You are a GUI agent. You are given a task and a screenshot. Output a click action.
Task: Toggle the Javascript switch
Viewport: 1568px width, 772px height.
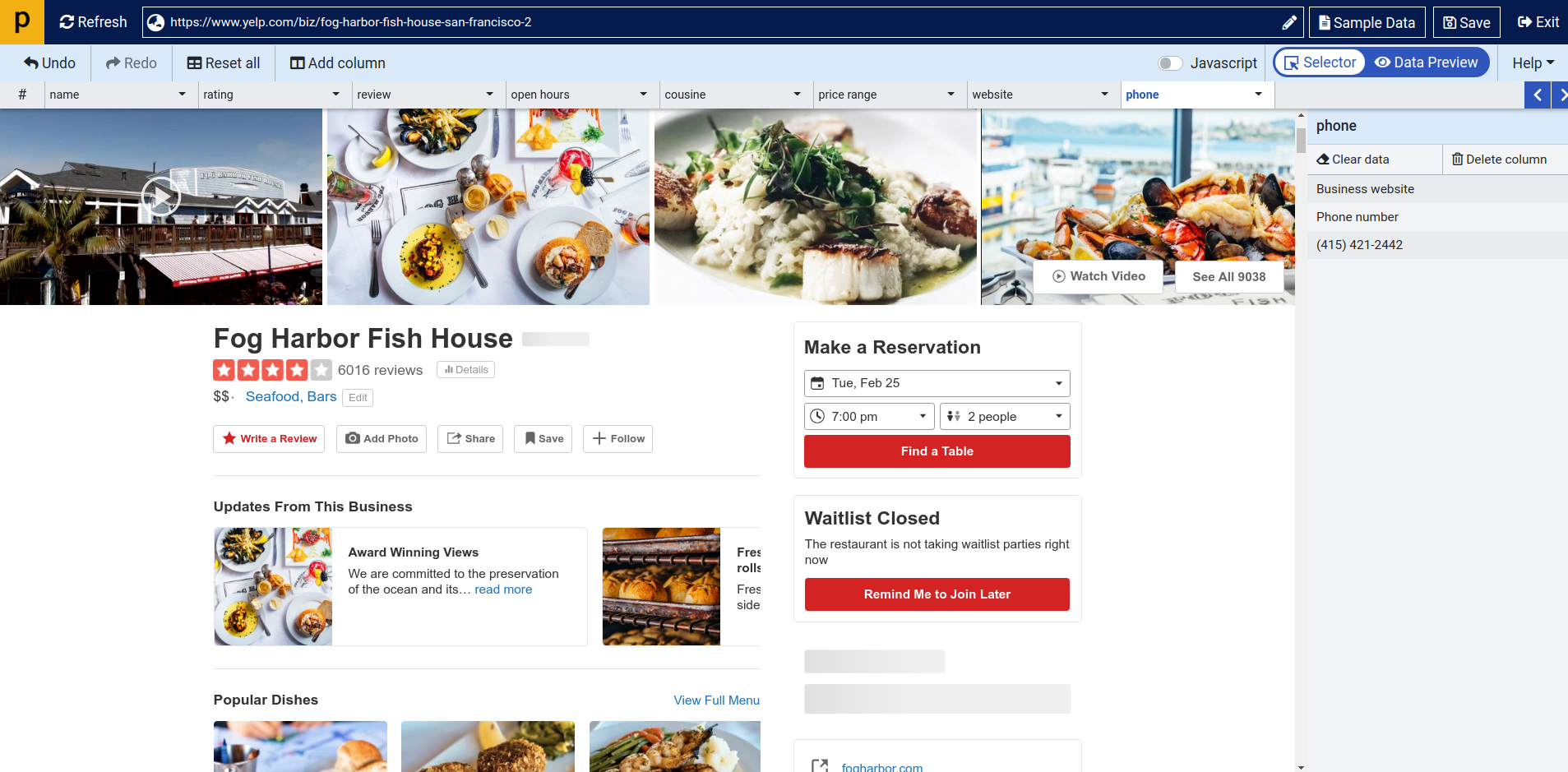tap(1171, 62)
